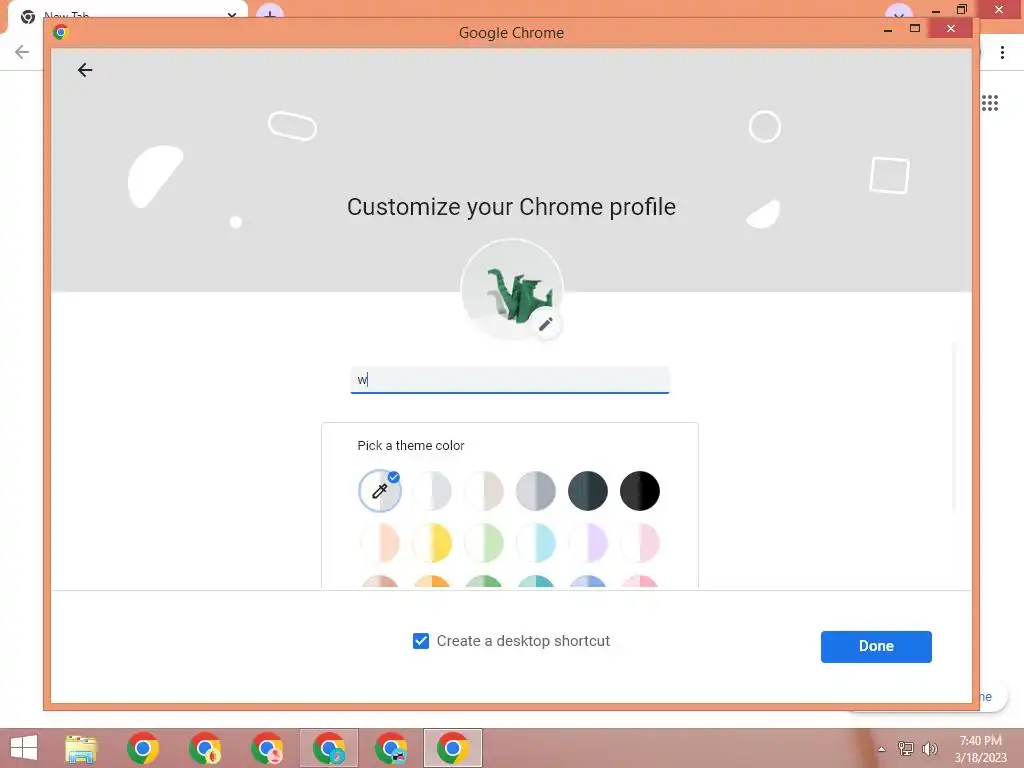This screenshot has width=1024, height=768.
Task: Pick the black theme color
Action: [x=640, y=491]
